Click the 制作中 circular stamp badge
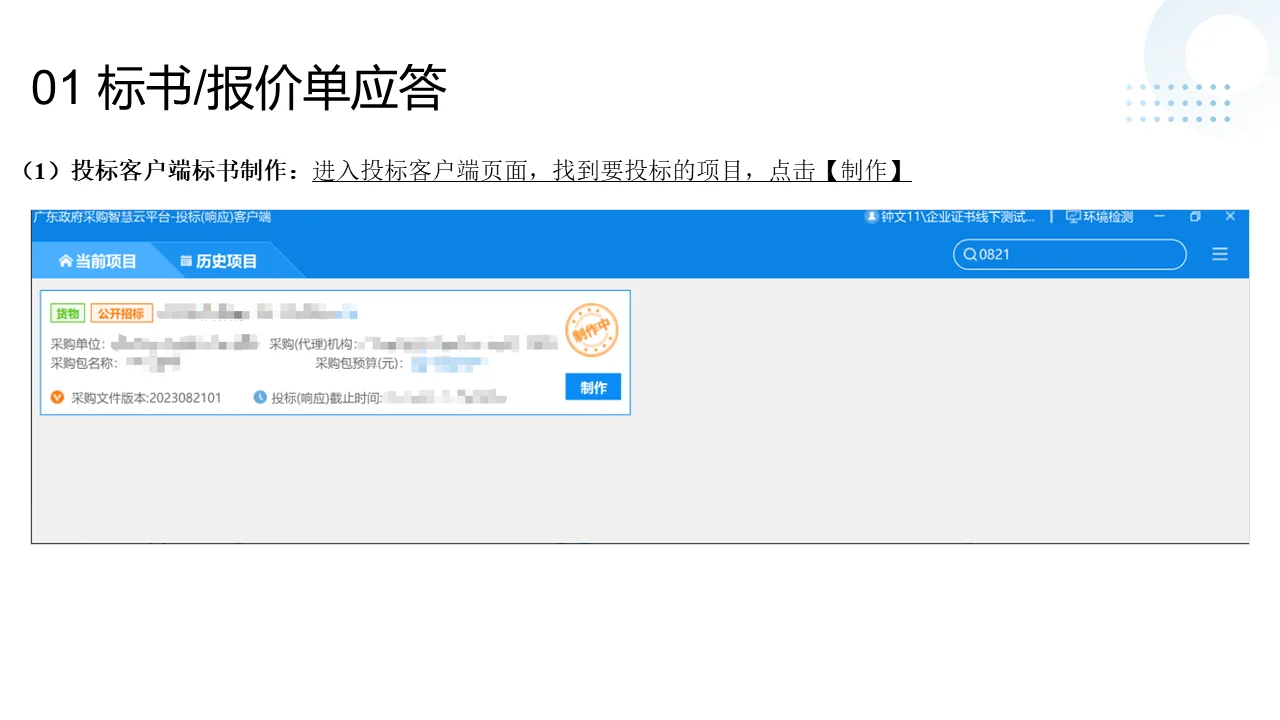 tap(592, 330)
